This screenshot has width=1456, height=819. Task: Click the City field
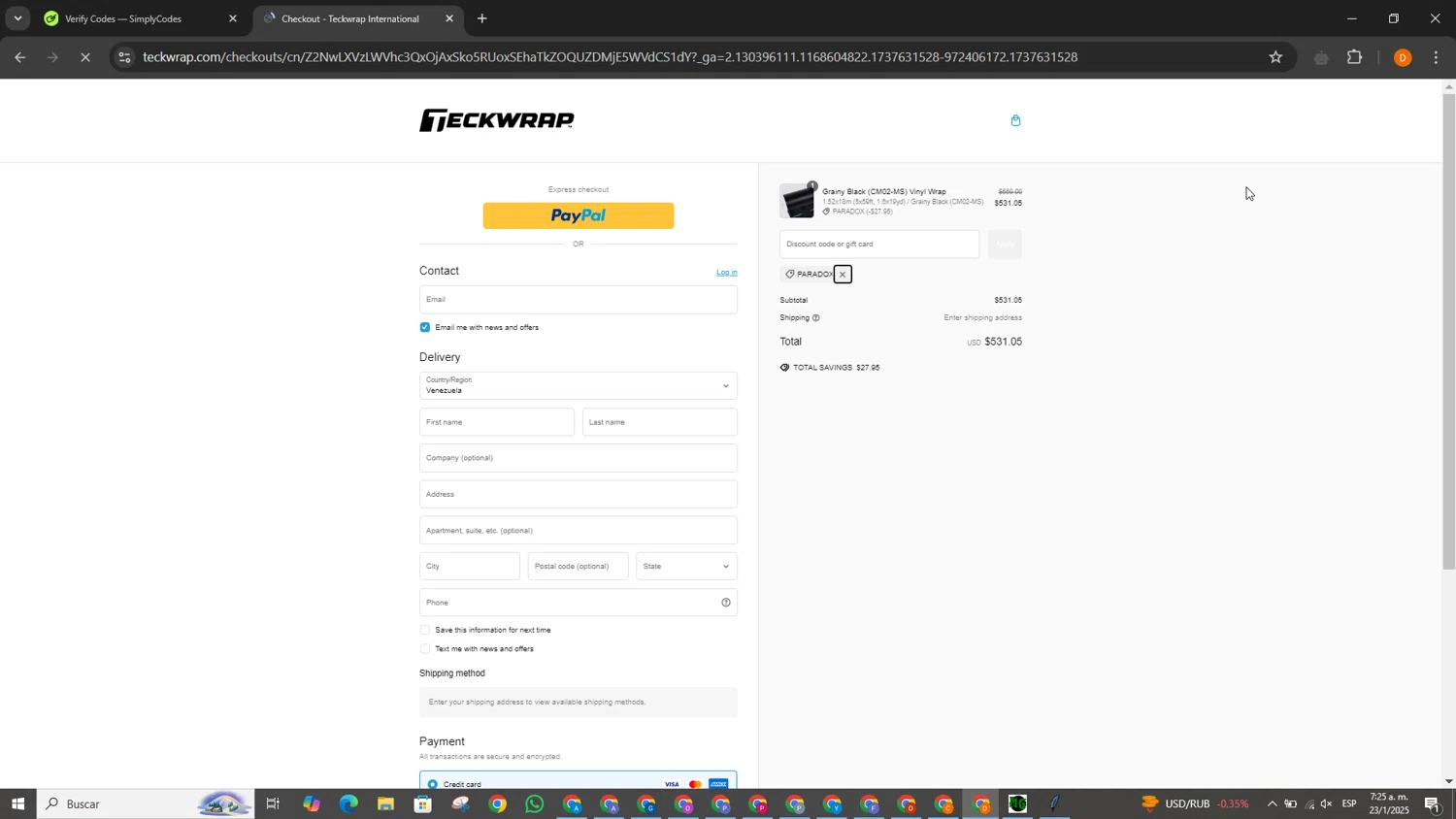(470, 567)
